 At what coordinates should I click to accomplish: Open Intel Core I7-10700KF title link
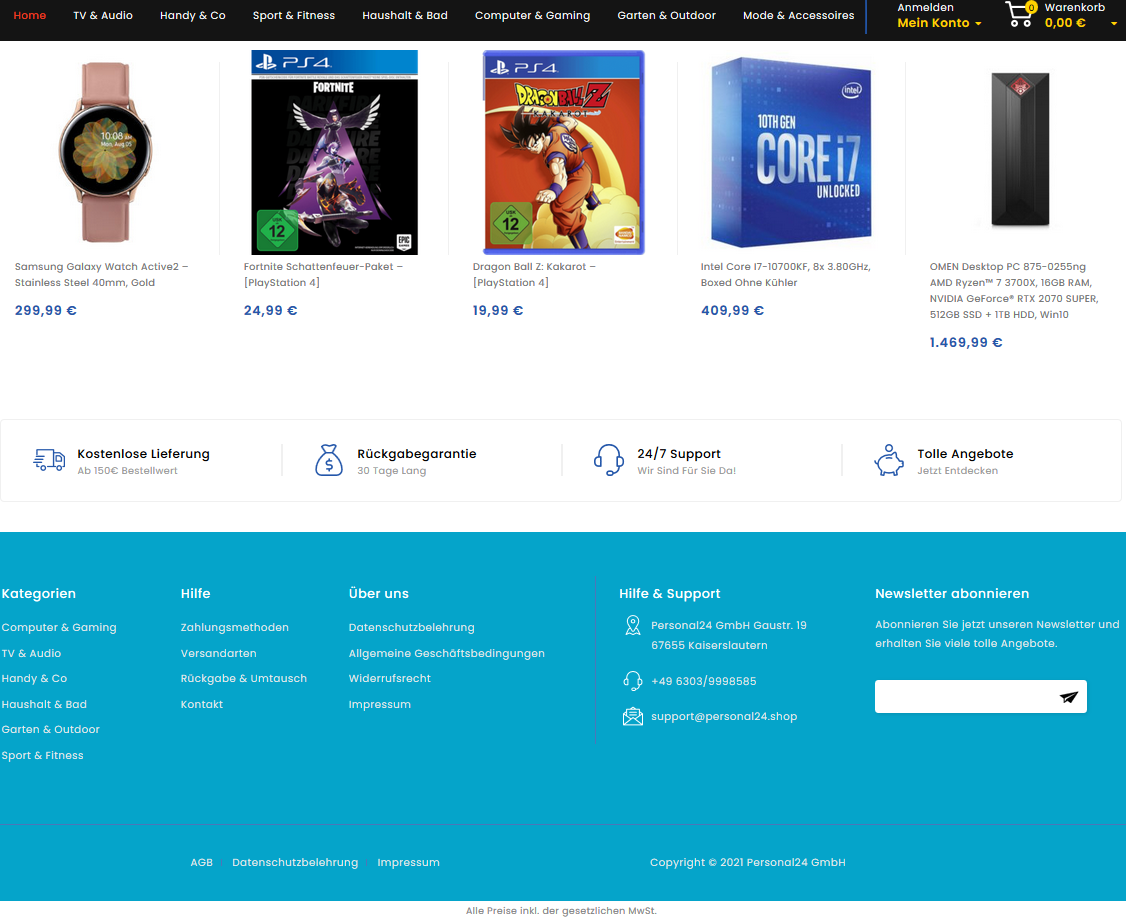[x=786, y=274]
